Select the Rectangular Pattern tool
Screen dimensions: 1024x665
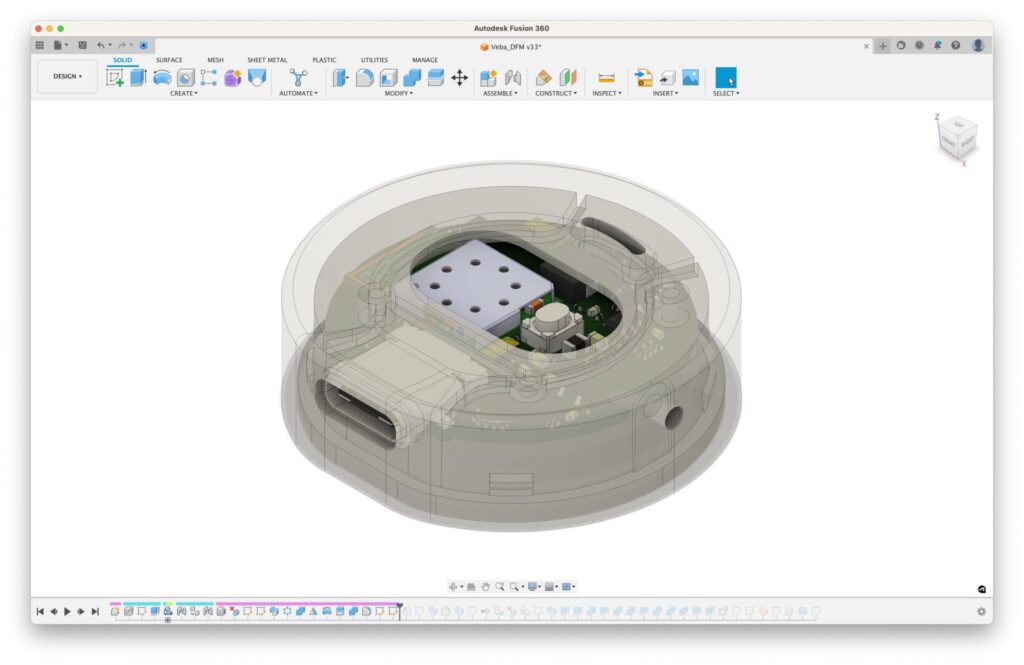(x=209, y=78)
